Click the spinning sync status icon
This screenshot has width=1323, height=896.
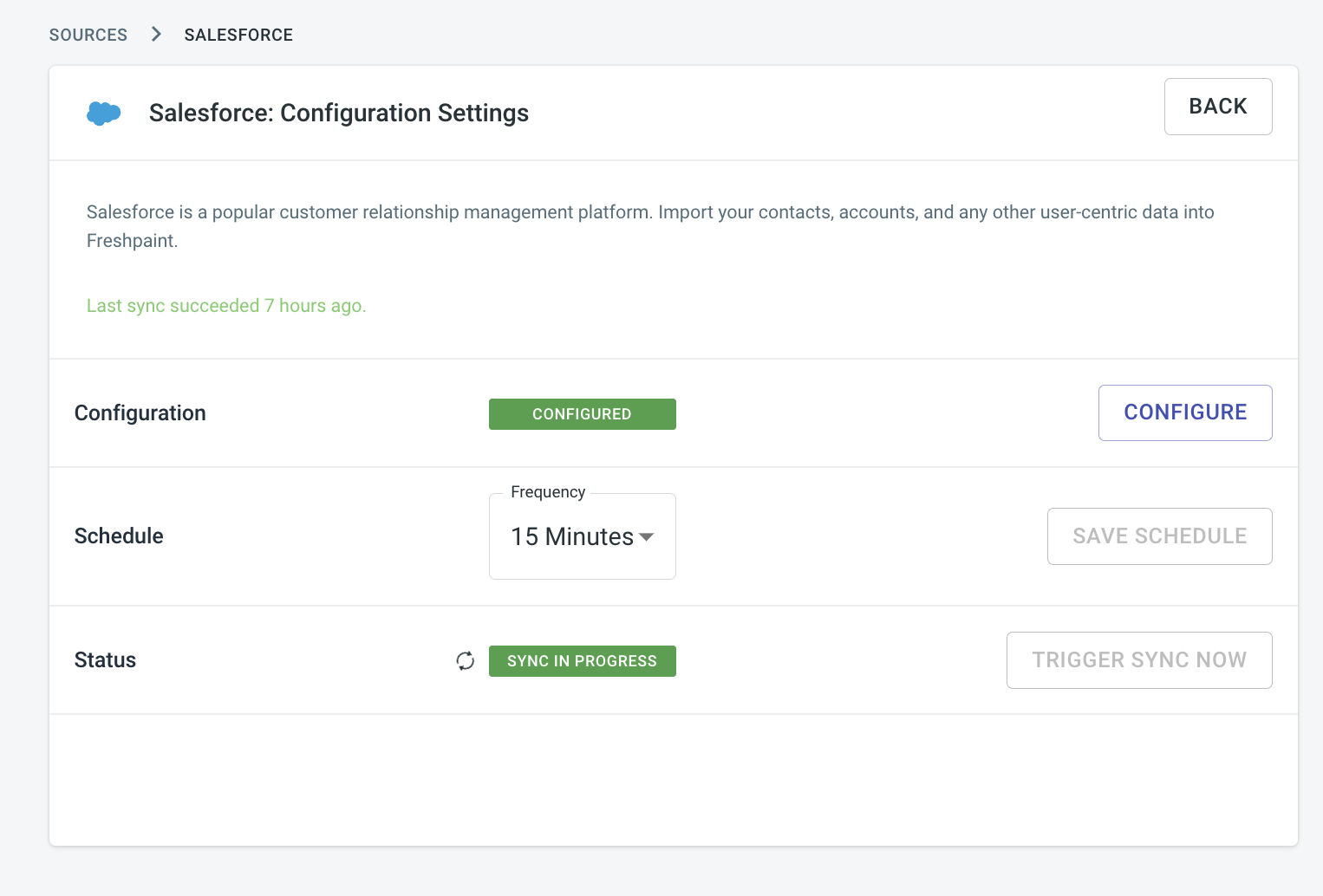pos(466,661)
